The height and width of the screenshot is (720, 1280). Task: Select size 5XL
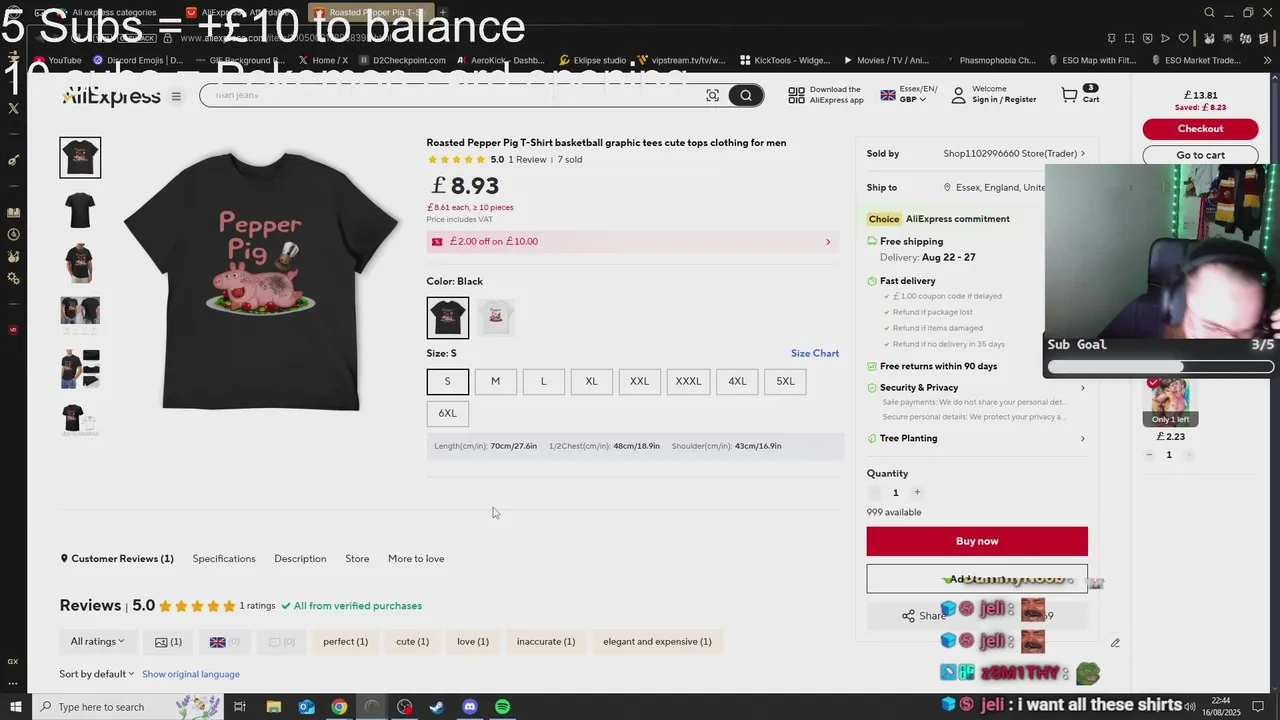(785, 381)
